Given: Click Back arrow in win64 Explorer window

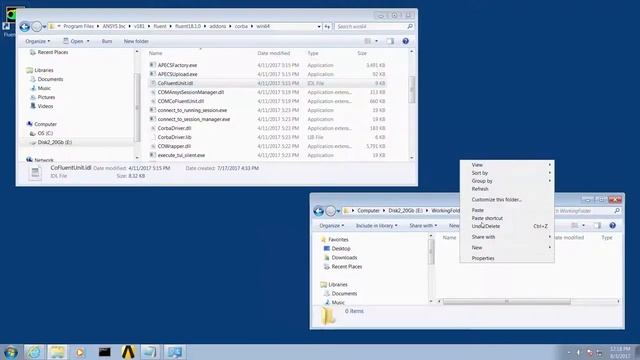Looking at the screenshot, I should (x=24, y=27).
